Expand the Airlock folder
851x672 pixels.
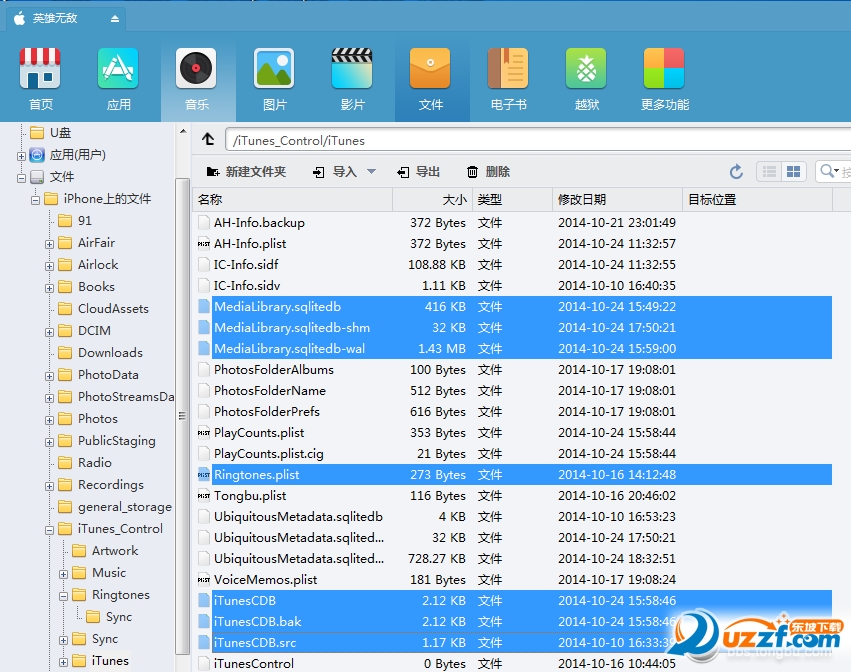click(x=49, y=266)
